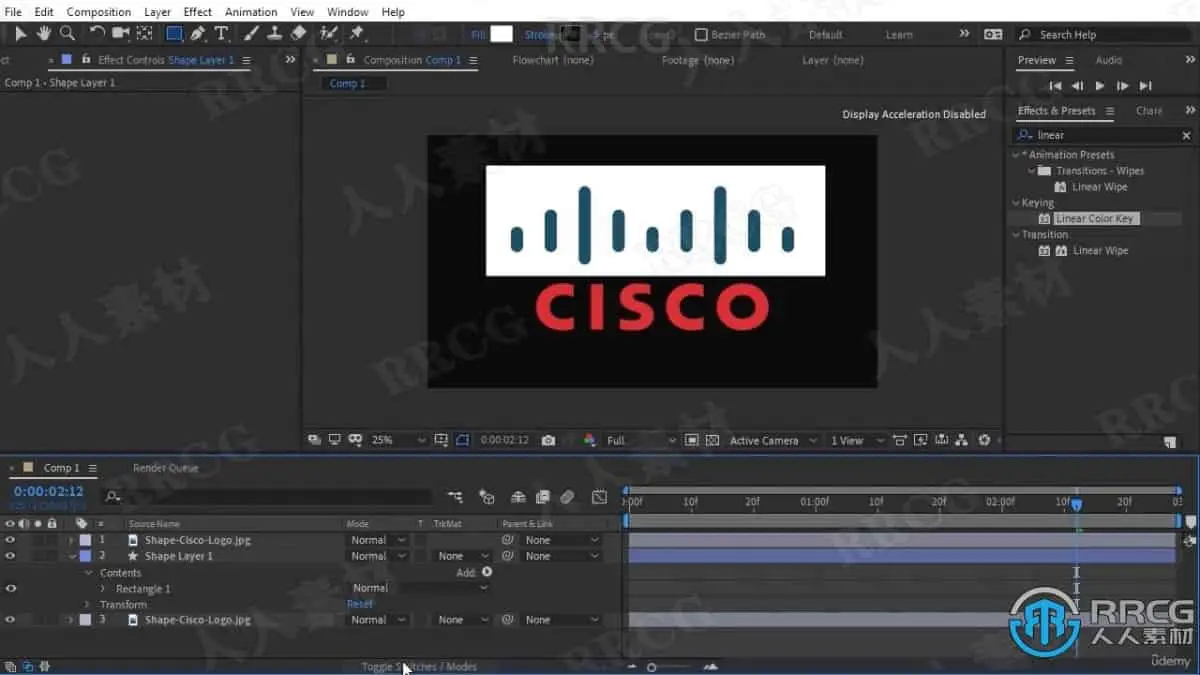
Task: Hide layer 3 Shape-Cisco-Logo.jpg eye toggle
Action: [x=11, y=620]
